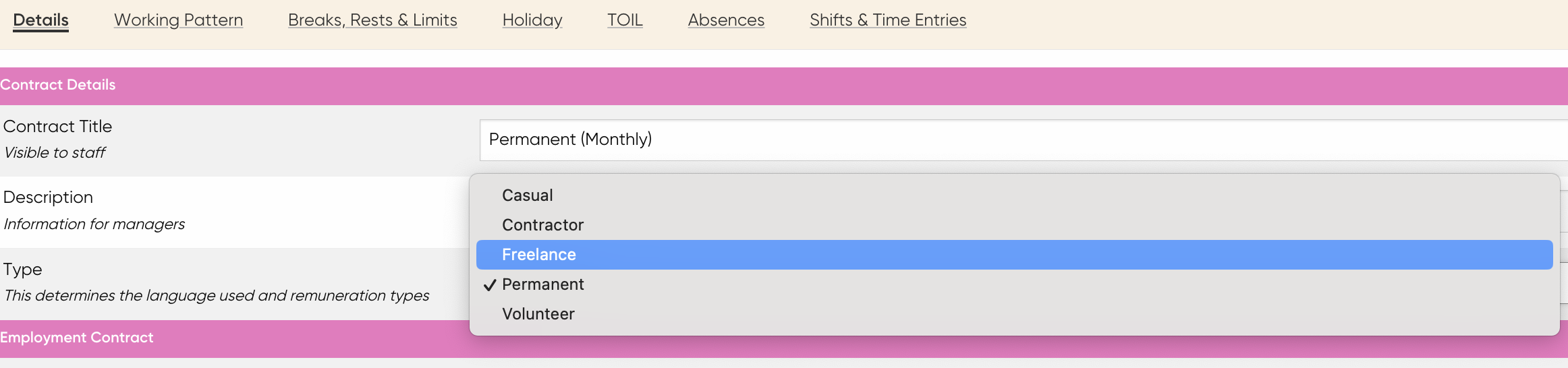This screenshot has width=1568, height=368.
Task: Open the Working Pattern tab
Action: point(178,20)
